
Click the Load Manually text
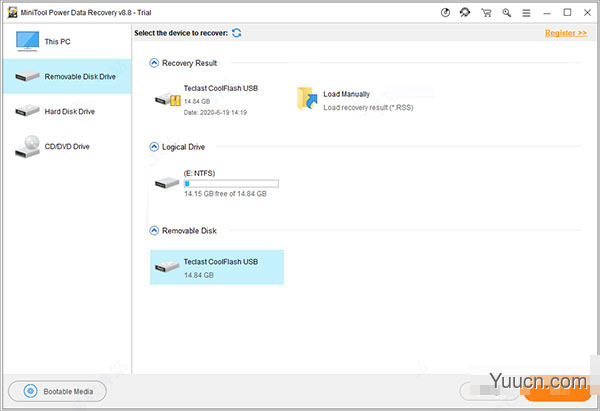[346, 94]
